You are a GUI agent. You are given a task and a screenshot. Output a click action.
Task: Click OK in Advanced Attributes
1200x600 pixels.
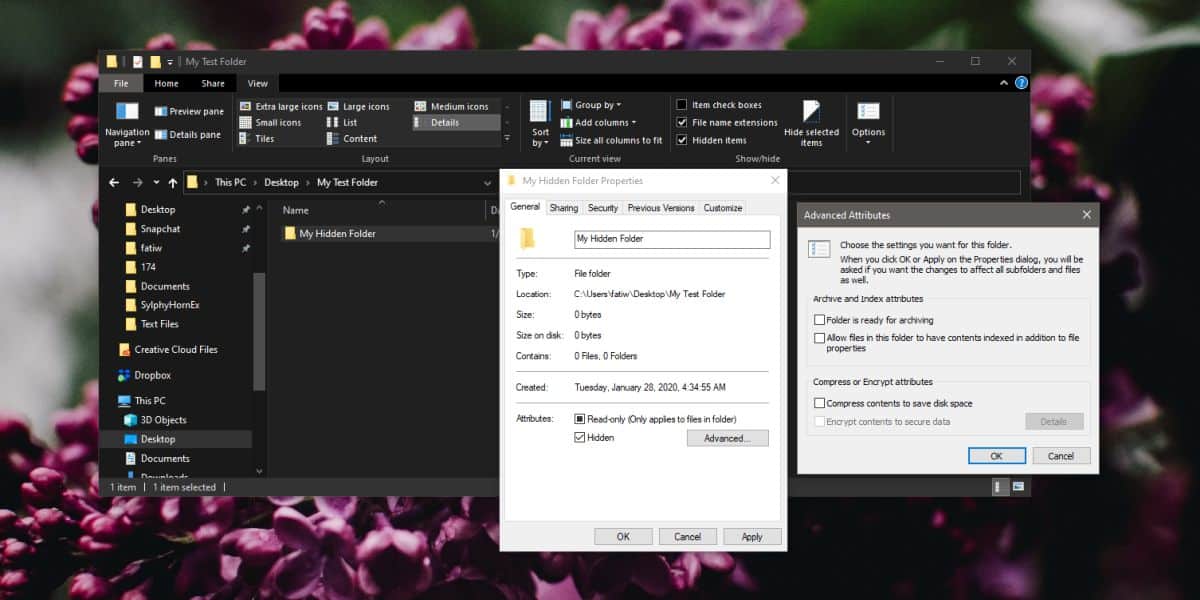997,456
